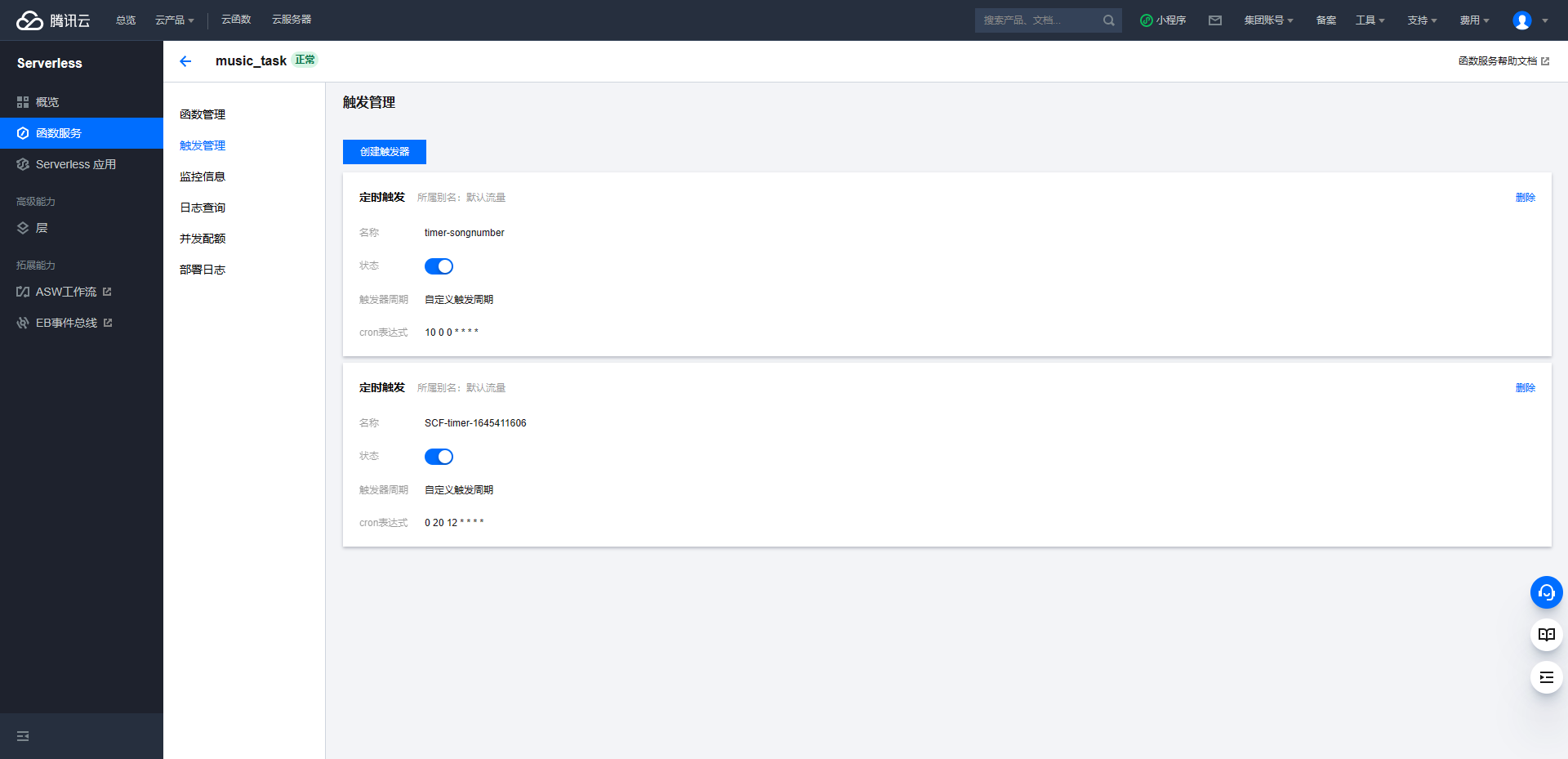Toggle status of timer-songnumber trigger
Screen dimensions: 1568x759
point(439,266)
